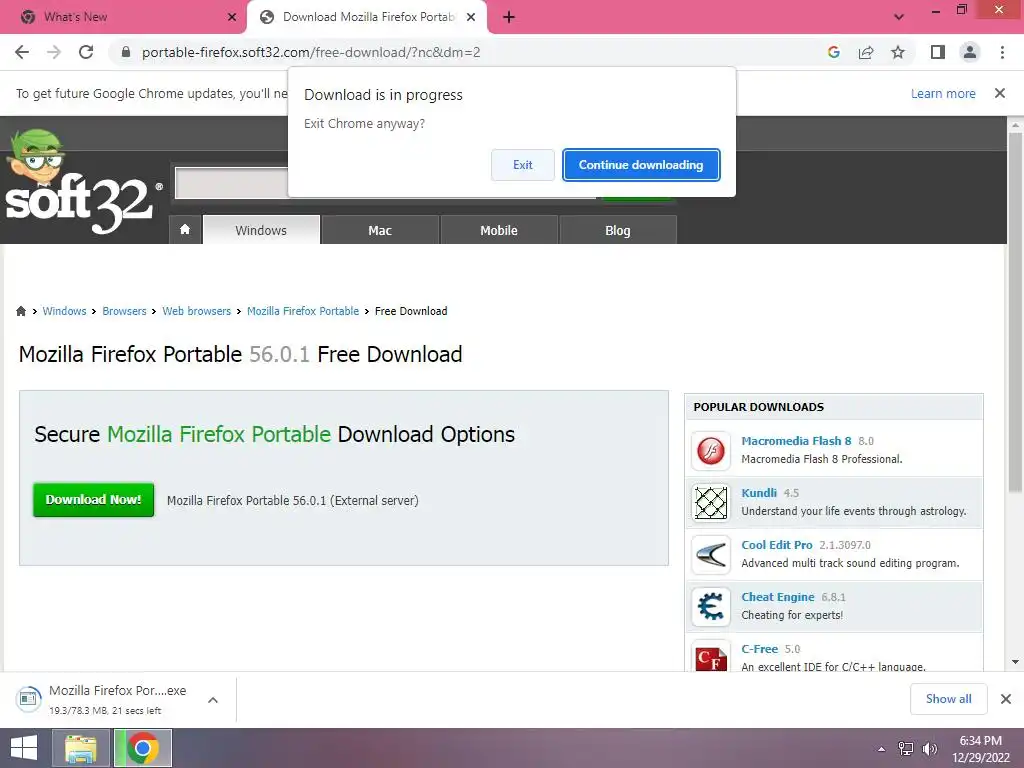1024x768 pixels.
Task: Click the scrollbar down arrow
Action: point(1015,662)
